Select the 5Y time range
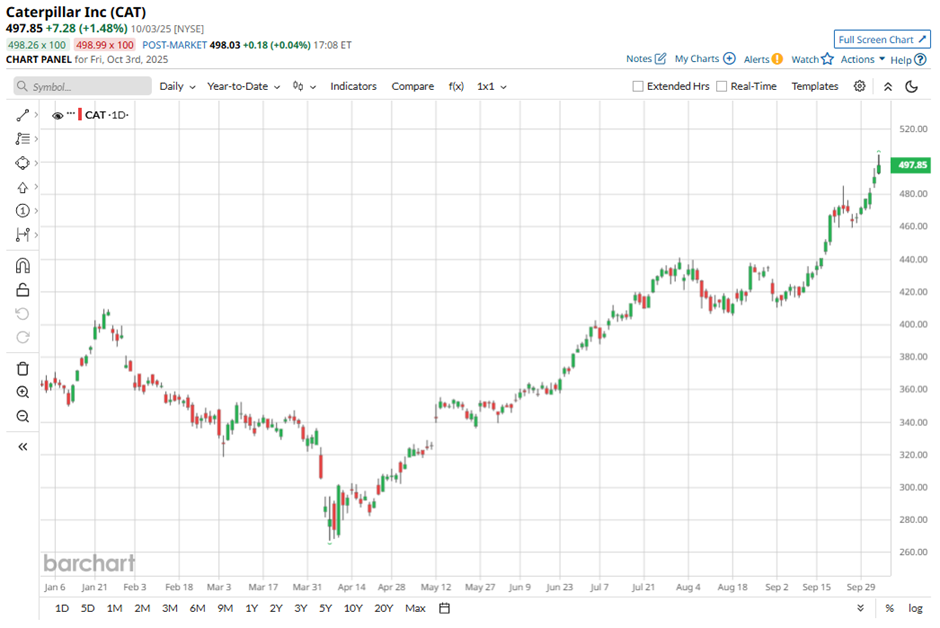 325,608
